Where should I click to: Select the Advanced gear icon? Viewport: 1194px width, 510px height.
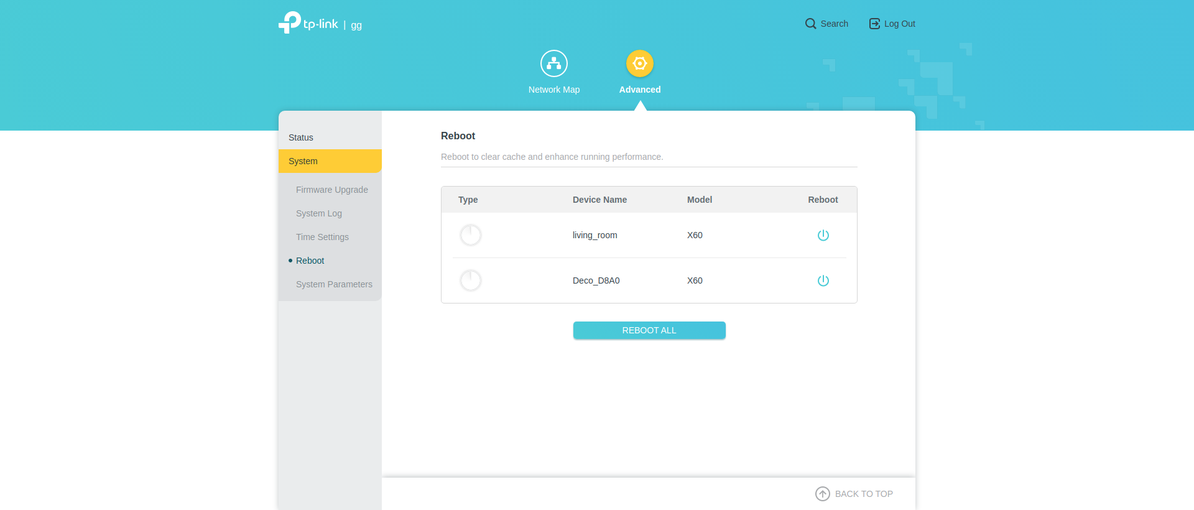[x=640, y=64]
